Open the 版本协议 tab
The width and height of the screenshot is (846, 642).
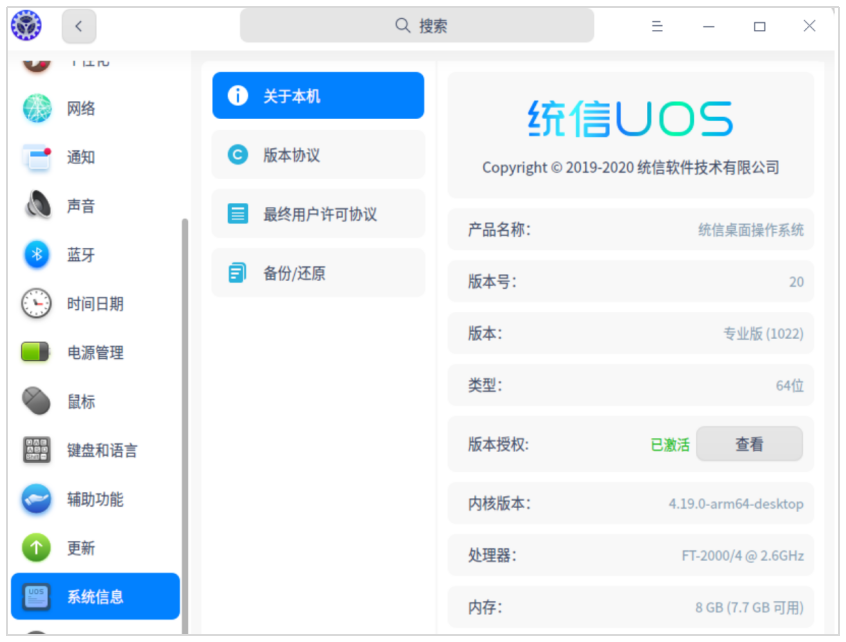click(x=318, y=155)
